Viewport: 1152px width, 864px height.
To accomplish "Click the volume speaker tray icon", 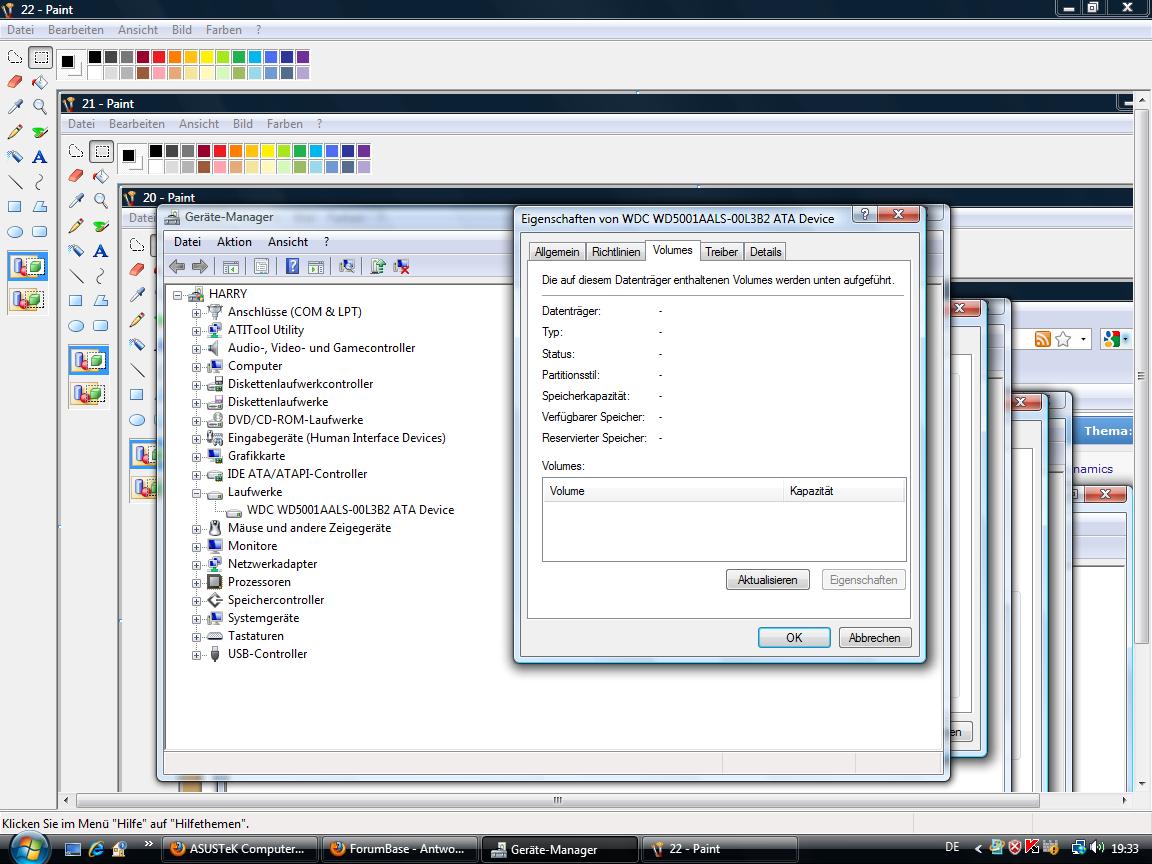I will (x=1098, y=848).
